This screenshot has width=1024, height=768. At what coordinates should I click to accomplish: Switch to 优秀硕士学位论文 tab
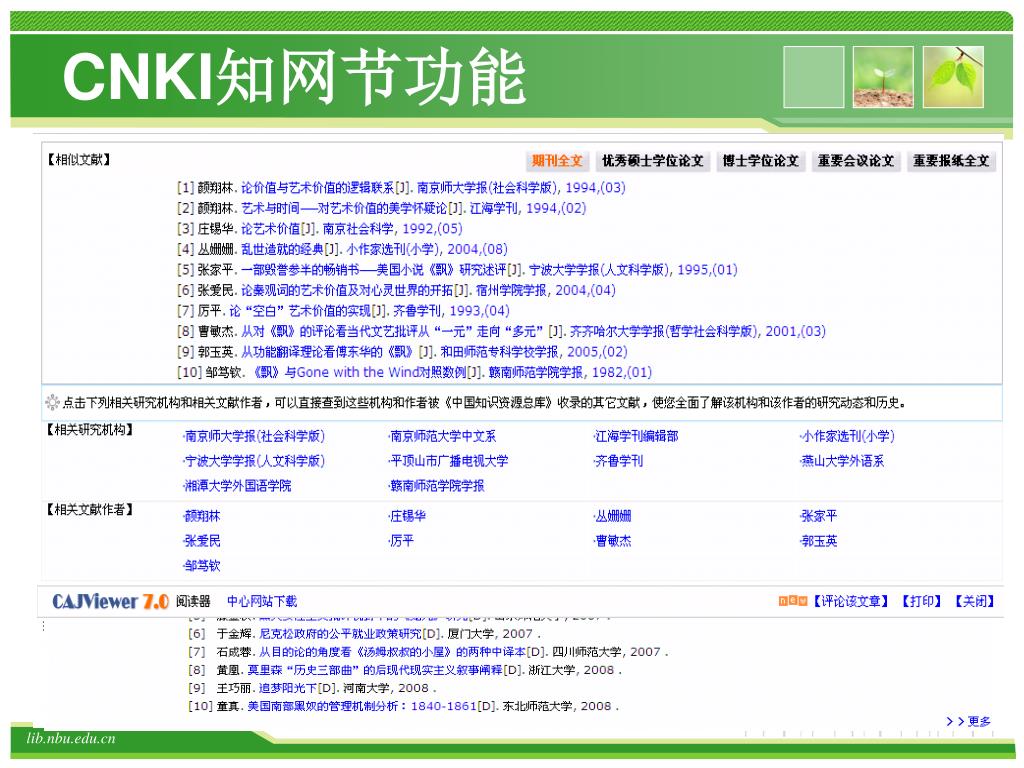click(652, 161)
